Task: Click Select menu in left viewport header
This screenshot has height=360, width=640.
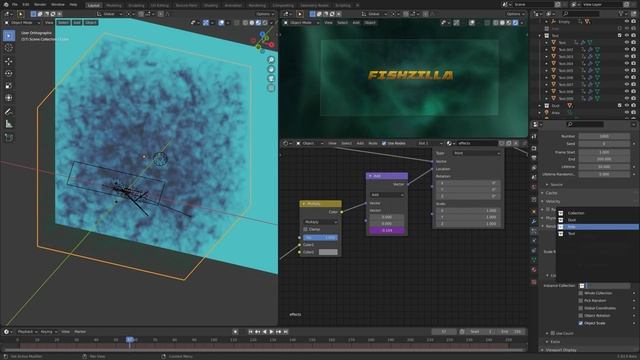Action: click(x=63, y=23)
